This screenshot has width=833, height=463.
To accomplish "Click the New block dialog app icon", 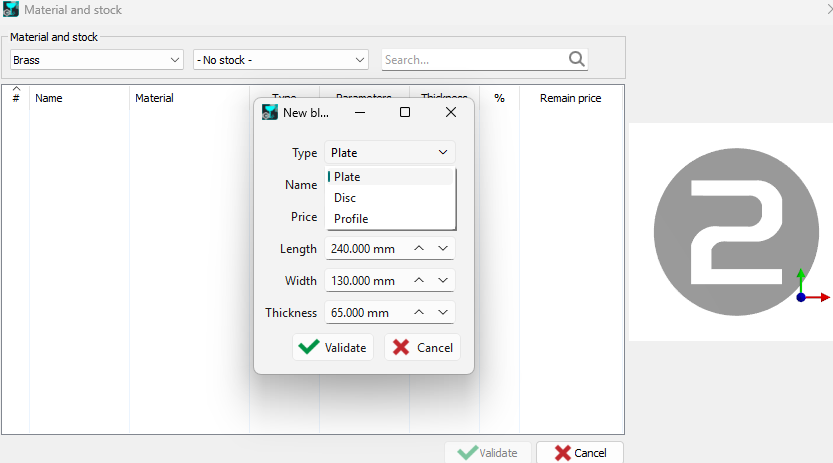I will click(x=270, y=112).
